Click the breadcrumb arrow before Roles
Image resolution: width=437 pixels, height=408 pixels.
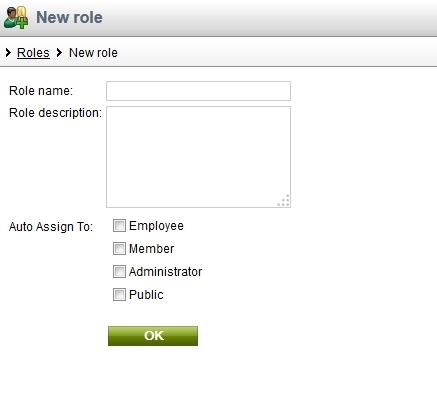8,52
